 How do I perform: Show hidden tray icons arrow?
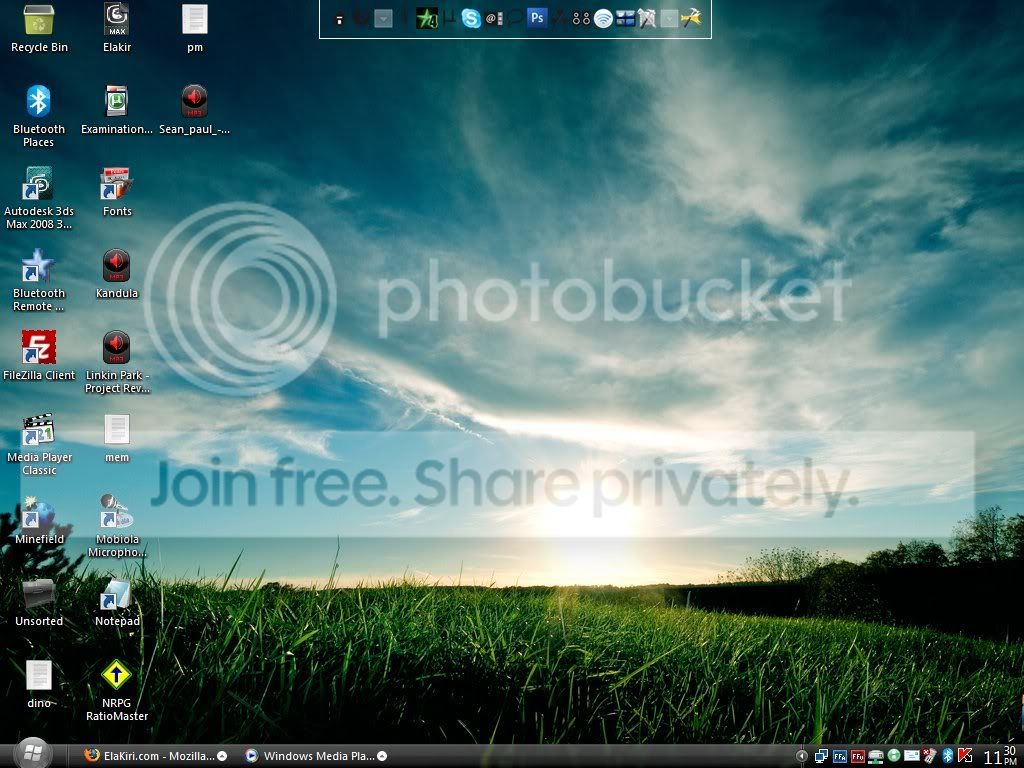(x=802, y=756)
